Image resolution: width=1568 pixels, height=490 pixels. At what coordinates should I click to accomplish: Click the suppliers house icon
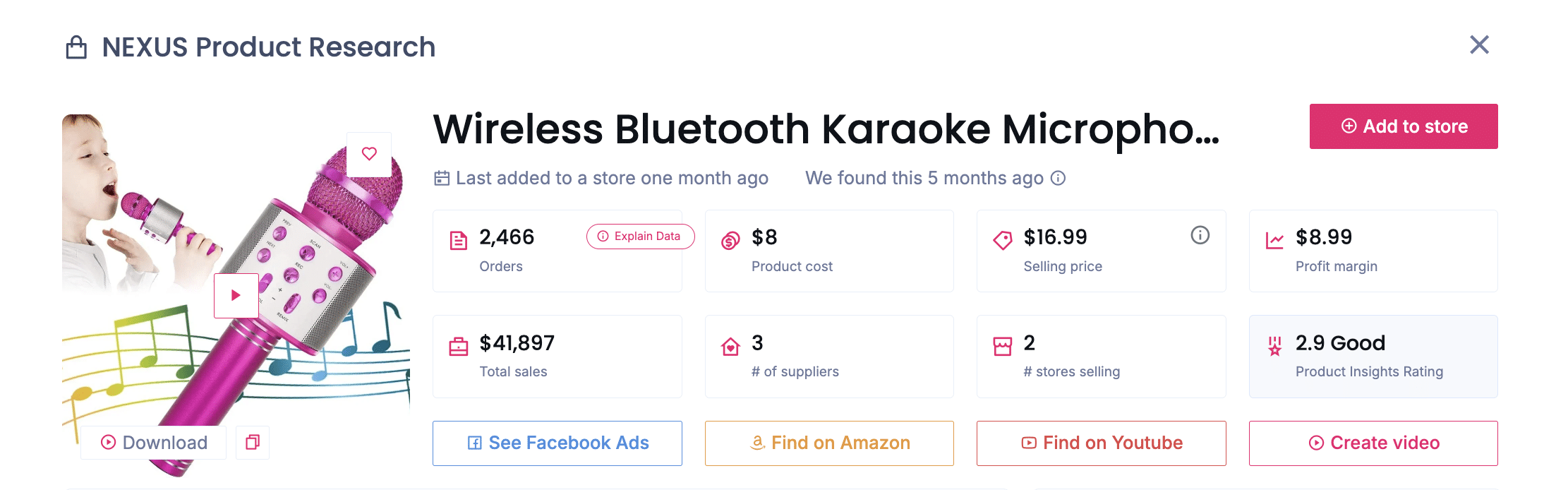730,347
